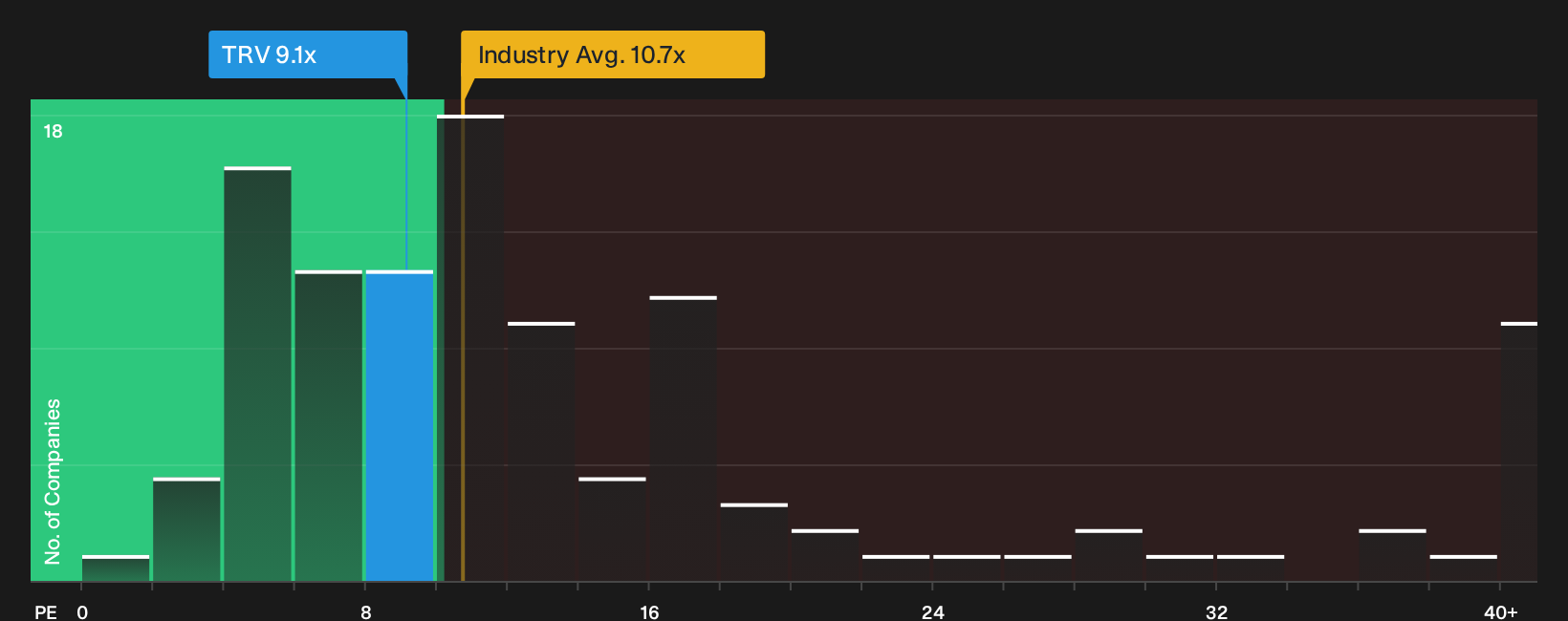This screenshot has height=621, width=1568.
Task: Click the y-axis value 18
Action: coord(53,131)
